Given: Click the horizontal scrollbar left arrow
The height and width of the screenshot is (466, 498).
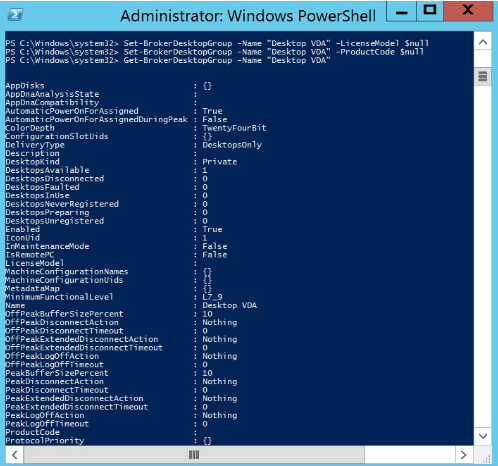Looking at the screenshot, I should click(15, 455).
